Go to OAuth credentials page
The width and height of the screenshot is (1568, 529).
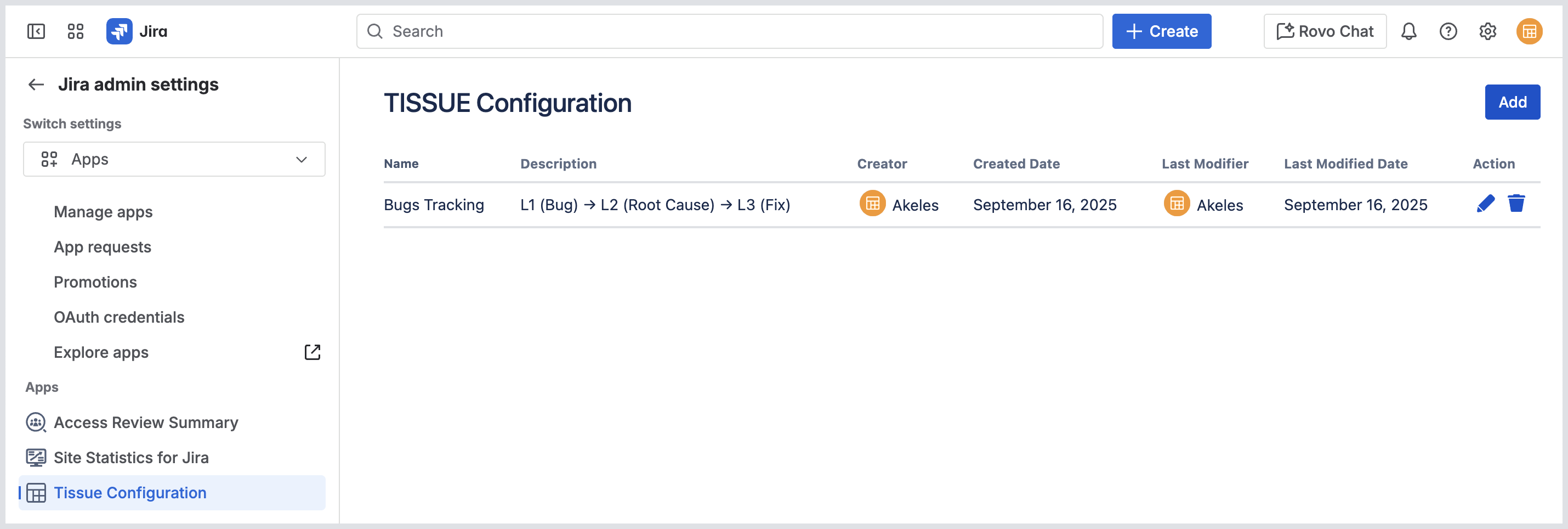[x=118, y=318]
